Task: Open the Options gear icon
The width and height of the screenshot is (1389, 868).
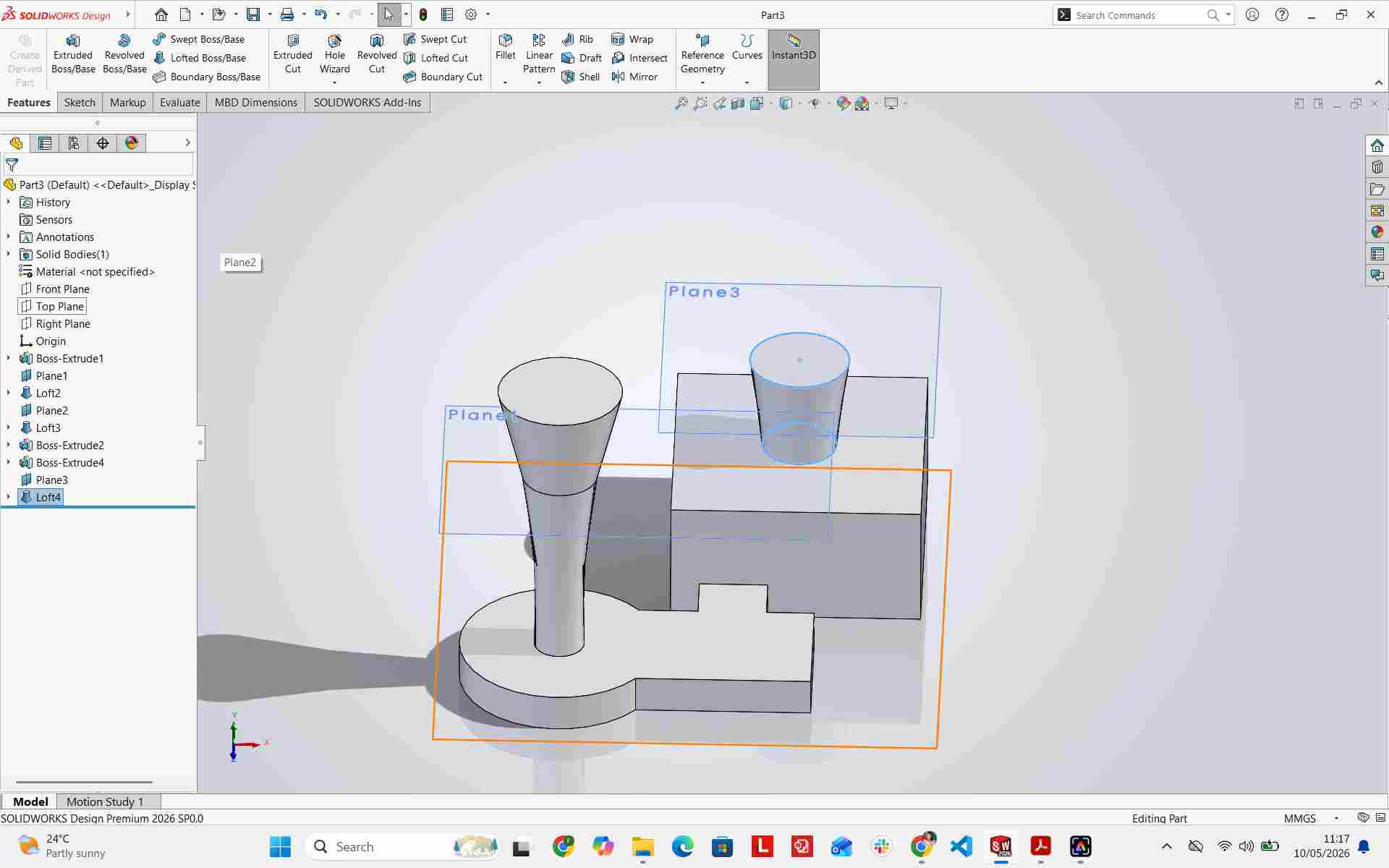Action: coord(471,14)
